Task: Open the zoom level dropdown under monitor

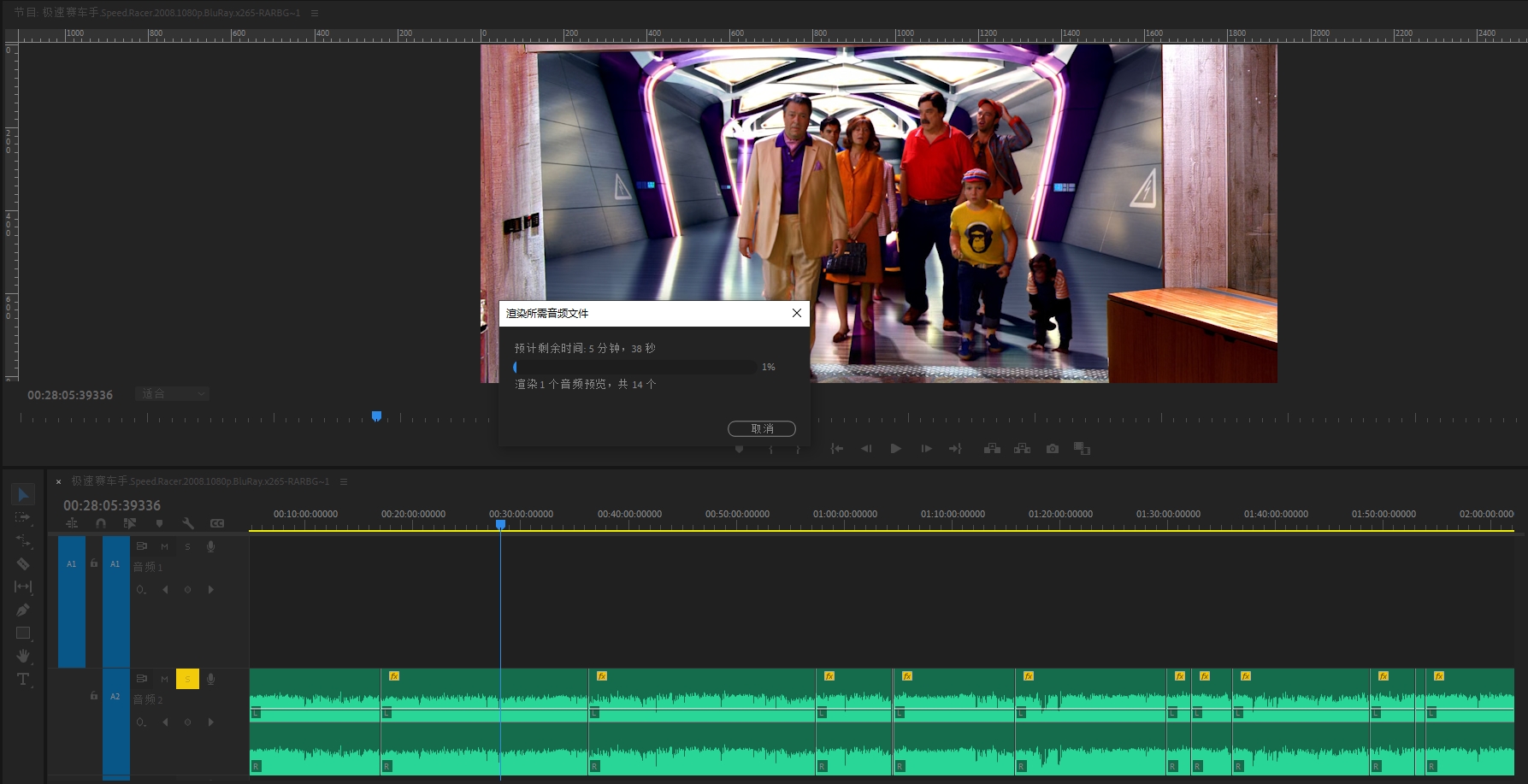Action: pos(173,394)
